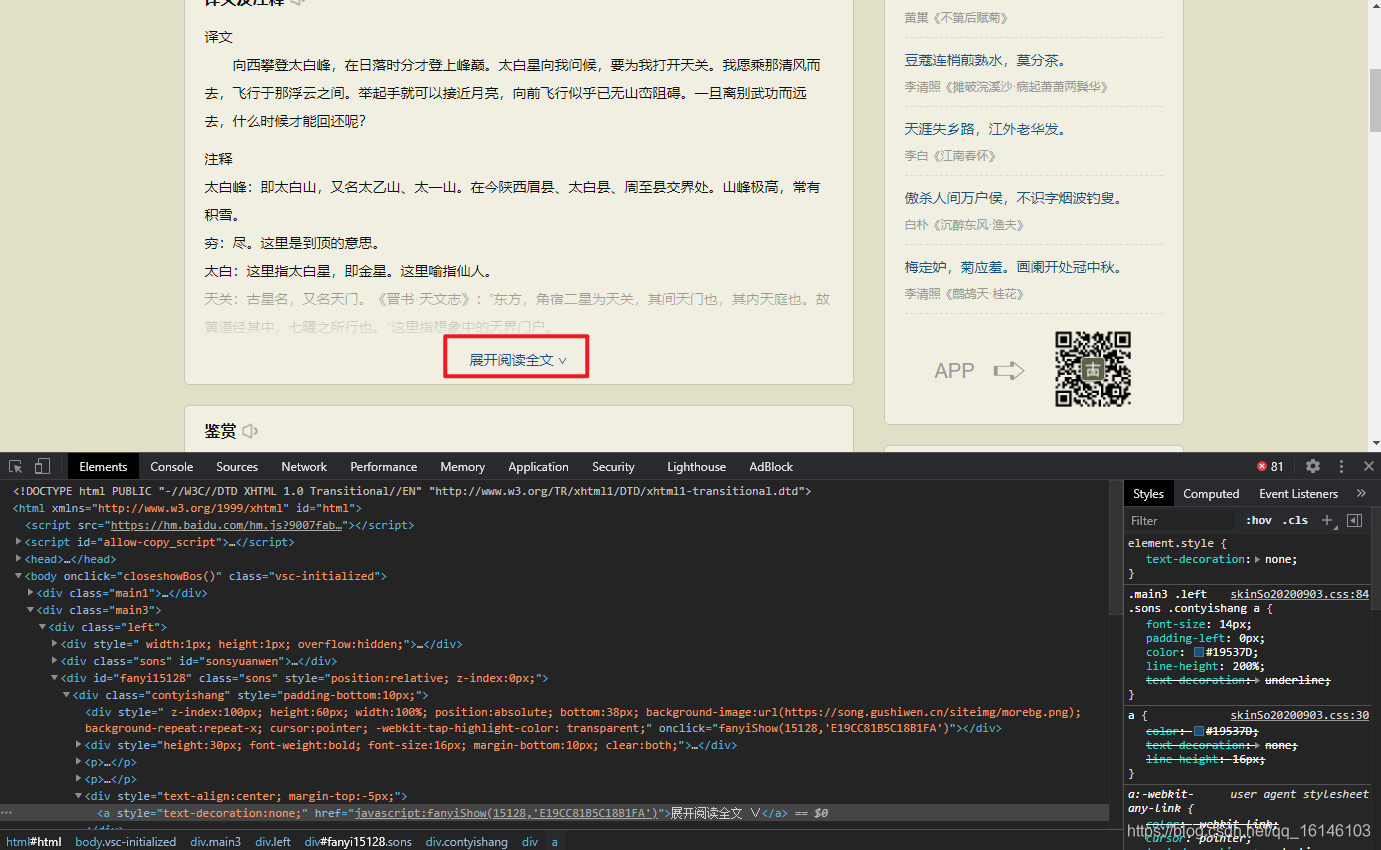Switch to the Elements tab
Image resolution: width=1381 pixels, height=850 pixels.
(x=103, y=466)
